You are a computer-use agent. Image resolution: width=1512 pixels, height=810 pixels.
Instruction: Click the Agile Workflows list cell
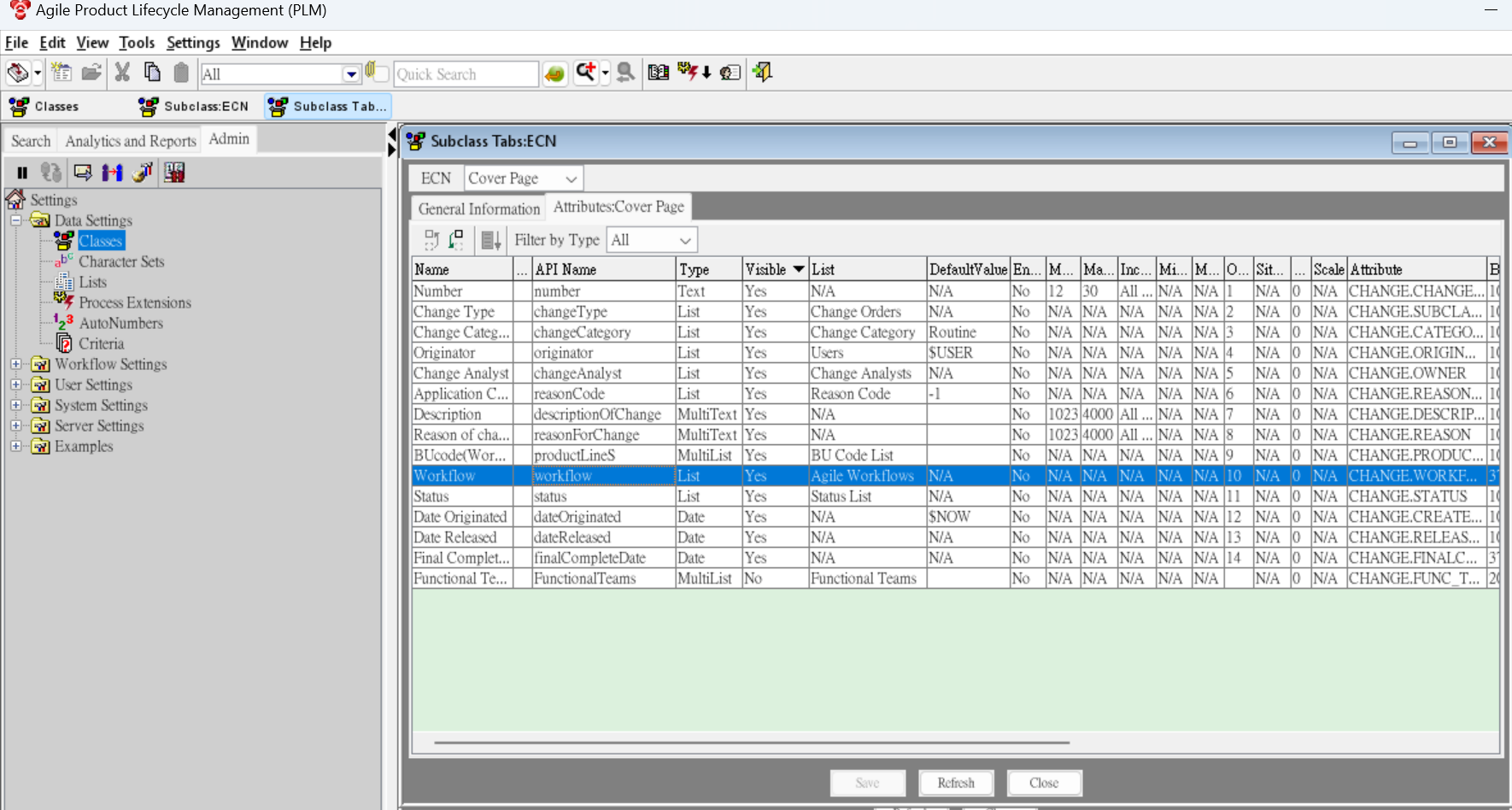[x=867, y=476]
